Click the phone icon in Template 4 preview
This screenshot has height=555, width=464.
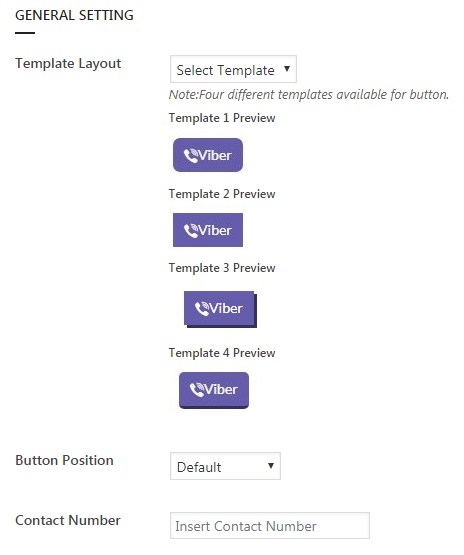coord(197,390)
